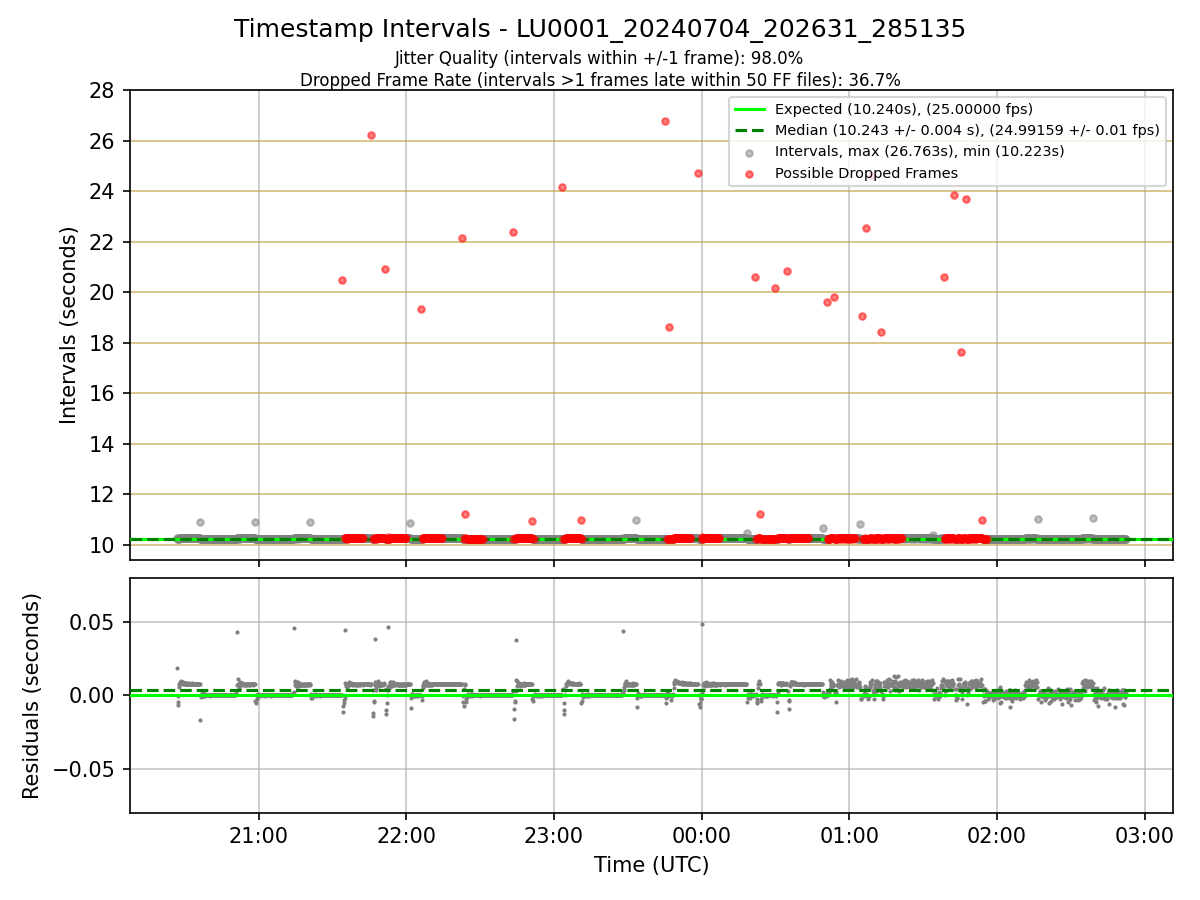Click the "00:00" time tick label

pos(702,835)
